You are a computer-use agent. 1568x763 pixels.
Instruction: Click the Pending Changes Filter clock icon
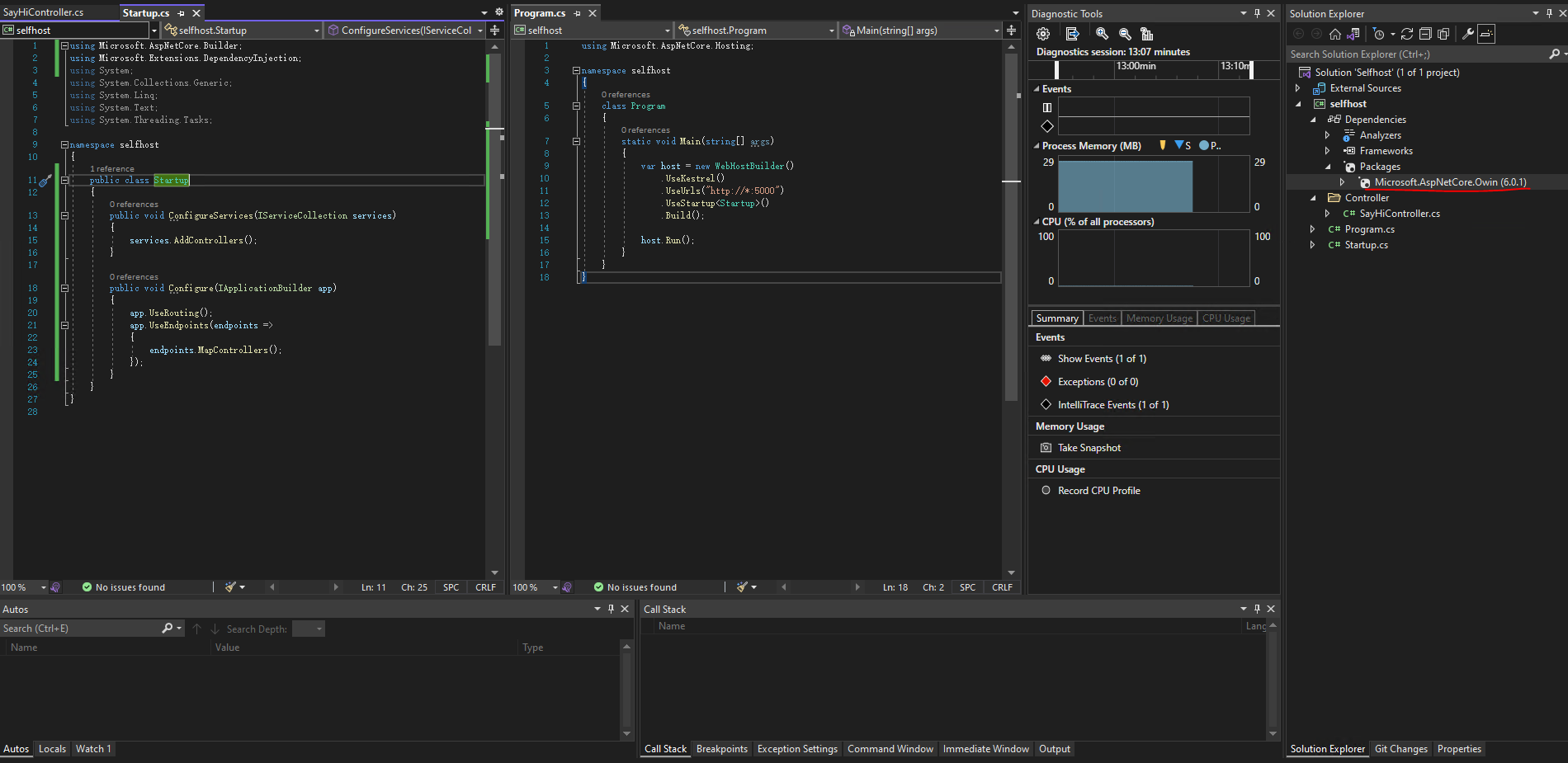click(1378, 34)
